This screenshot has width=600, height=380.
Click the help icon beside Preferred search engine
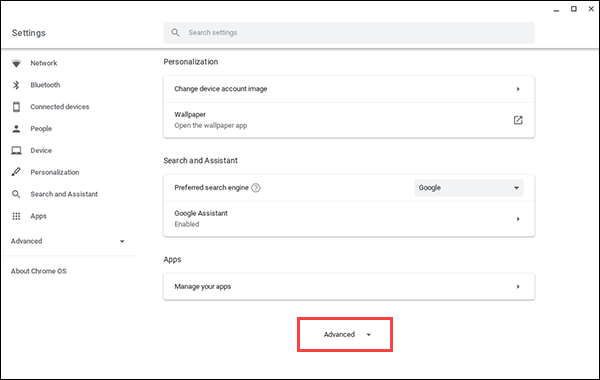coord(256,188)
